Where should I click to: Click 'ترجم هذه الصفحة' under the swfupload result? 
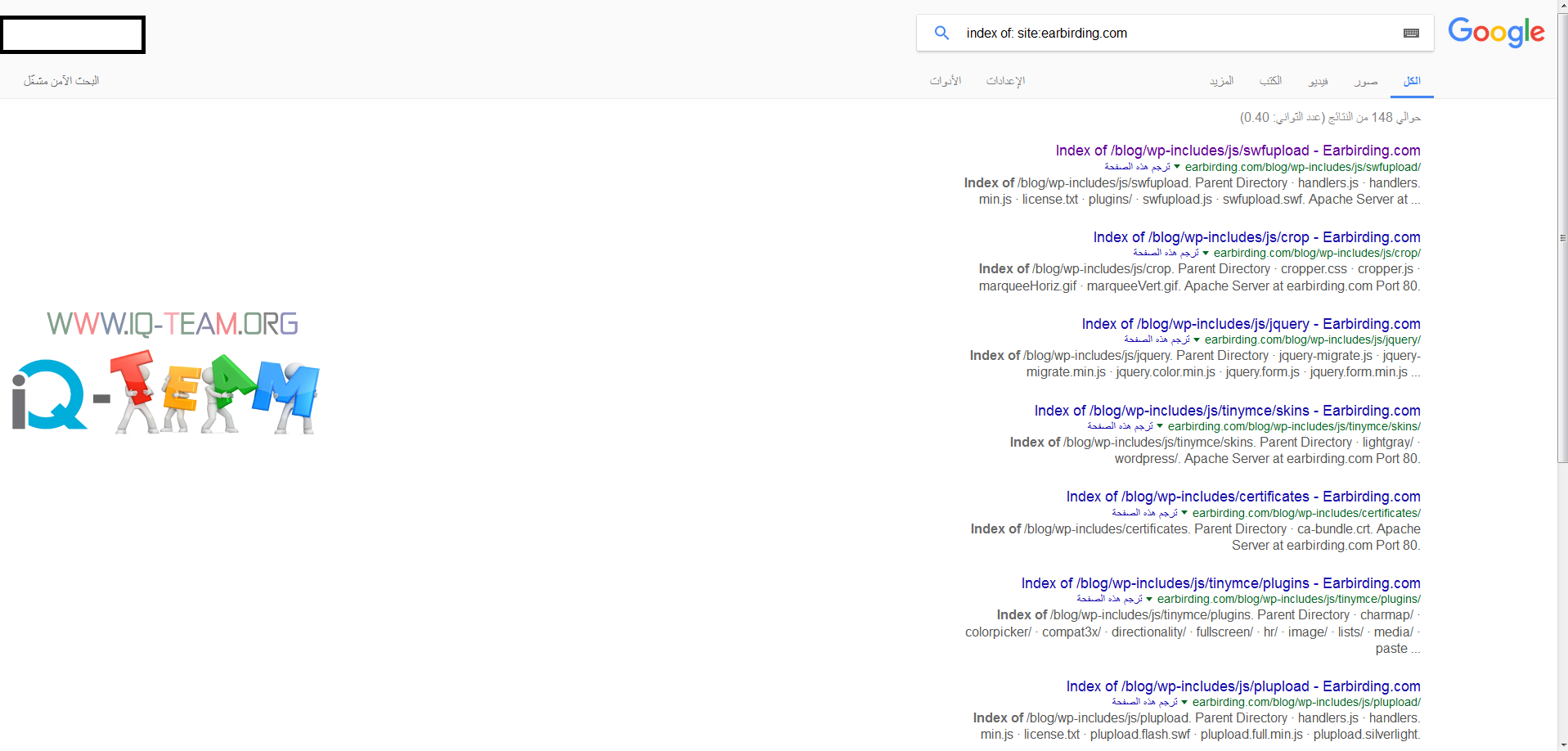point(1137,167)
